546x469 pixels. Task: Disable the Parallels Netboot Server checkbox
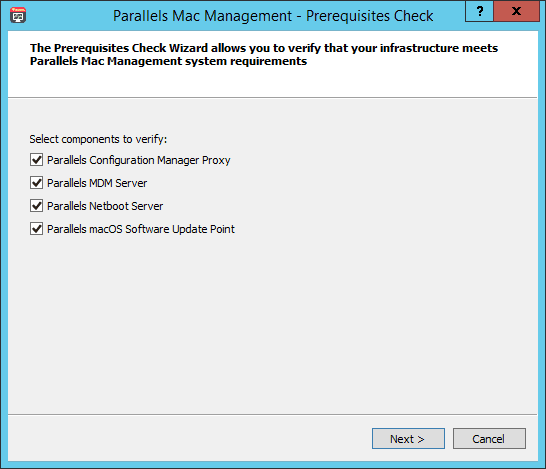(37, 206)
